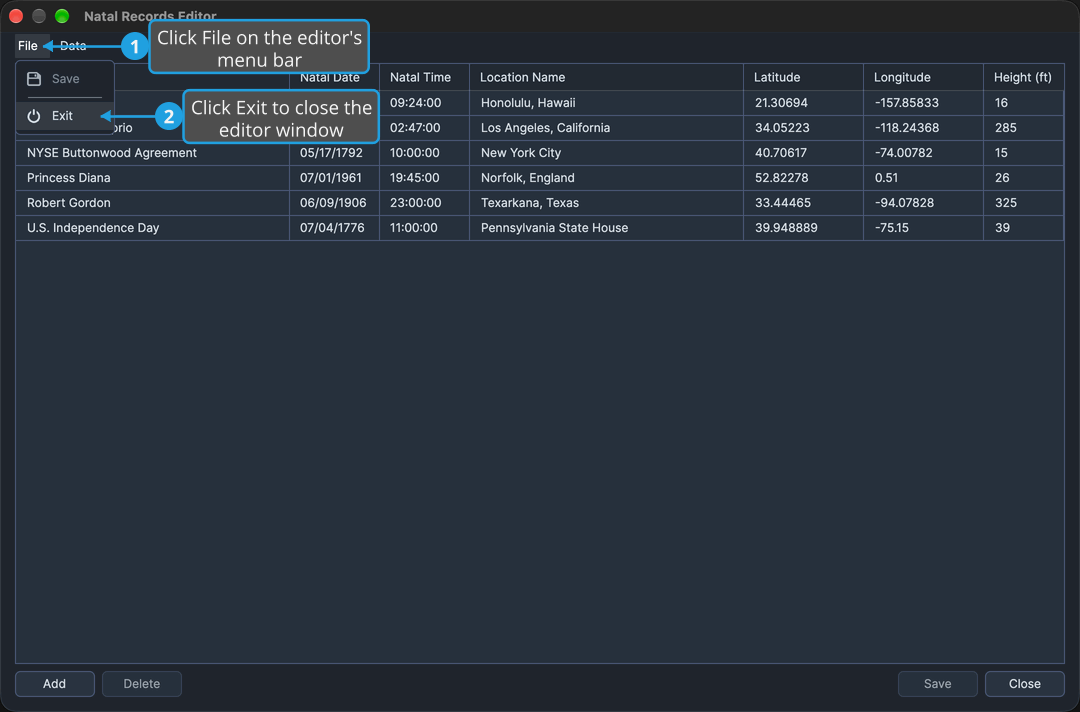Choose Exit in the File menu
This screenshot has width=1080, height=712.
click(x=65, y=116)
